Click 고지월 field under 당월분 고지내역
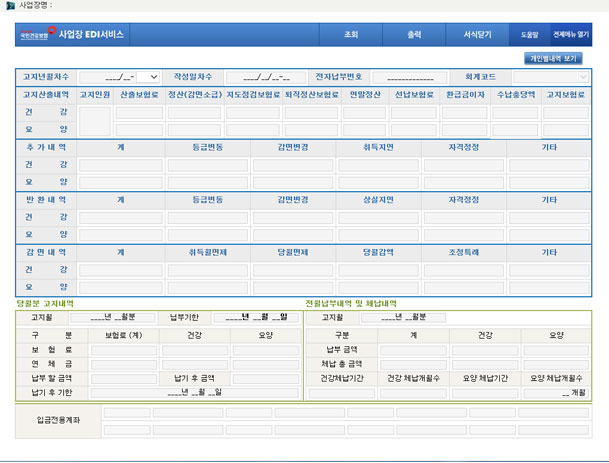609x463 pixels. [113, 318]
